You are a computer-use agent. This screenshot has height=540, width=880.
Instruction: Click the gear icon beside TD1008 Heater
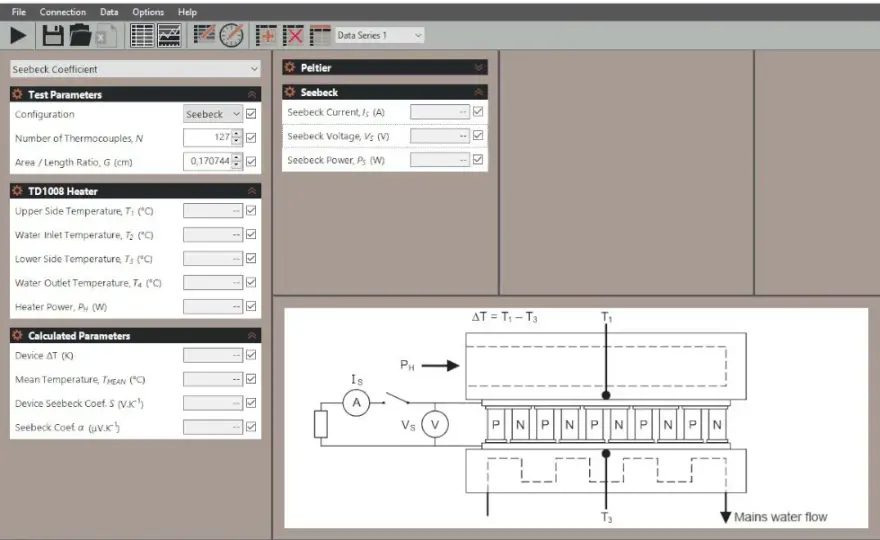17,191
